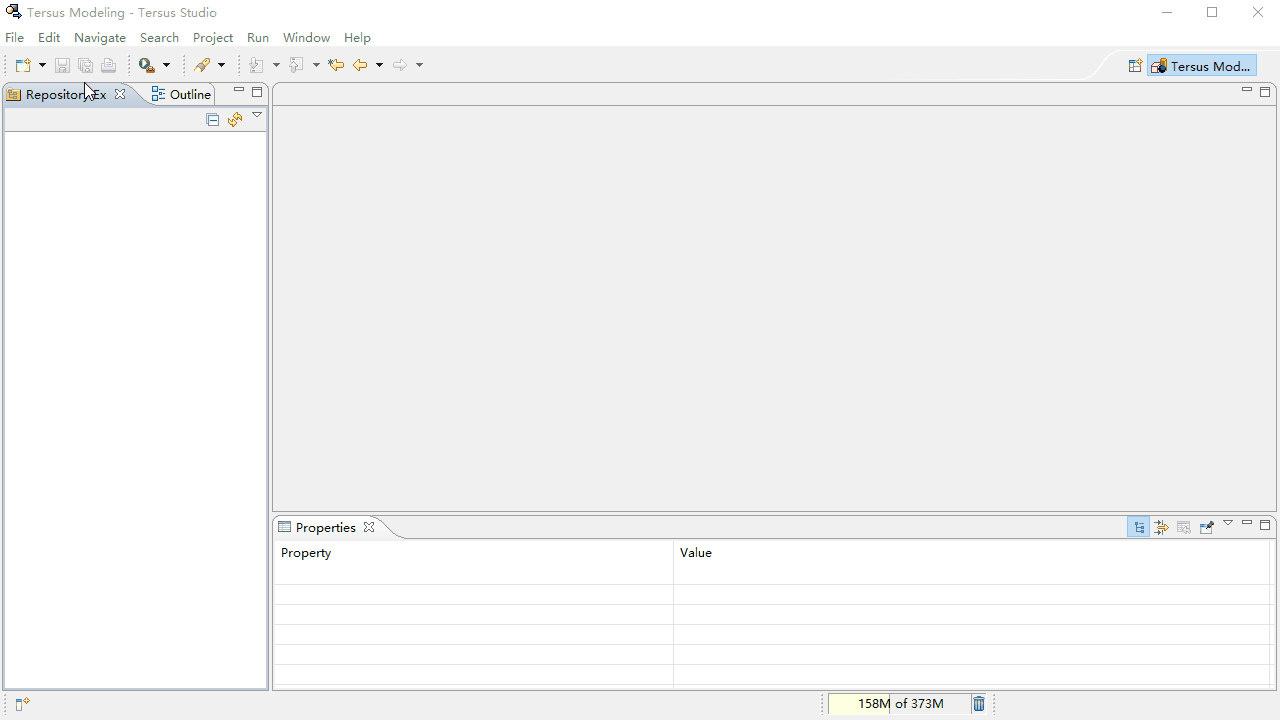Click the Run external tools icon
The image size is (1280, 720).
[147, 66]
